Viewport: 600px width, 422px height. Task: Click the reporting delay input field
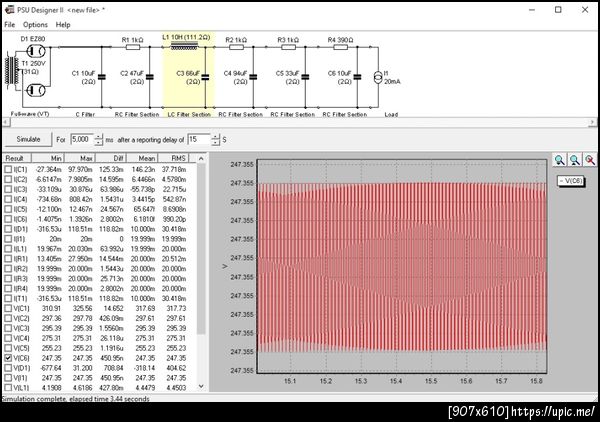click(x=199, y=139)
